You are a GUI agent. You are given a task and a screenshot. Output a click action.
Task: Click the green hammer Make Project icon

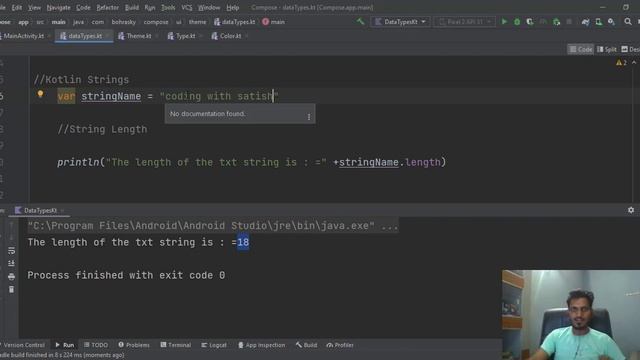click(x=360, y=21)
